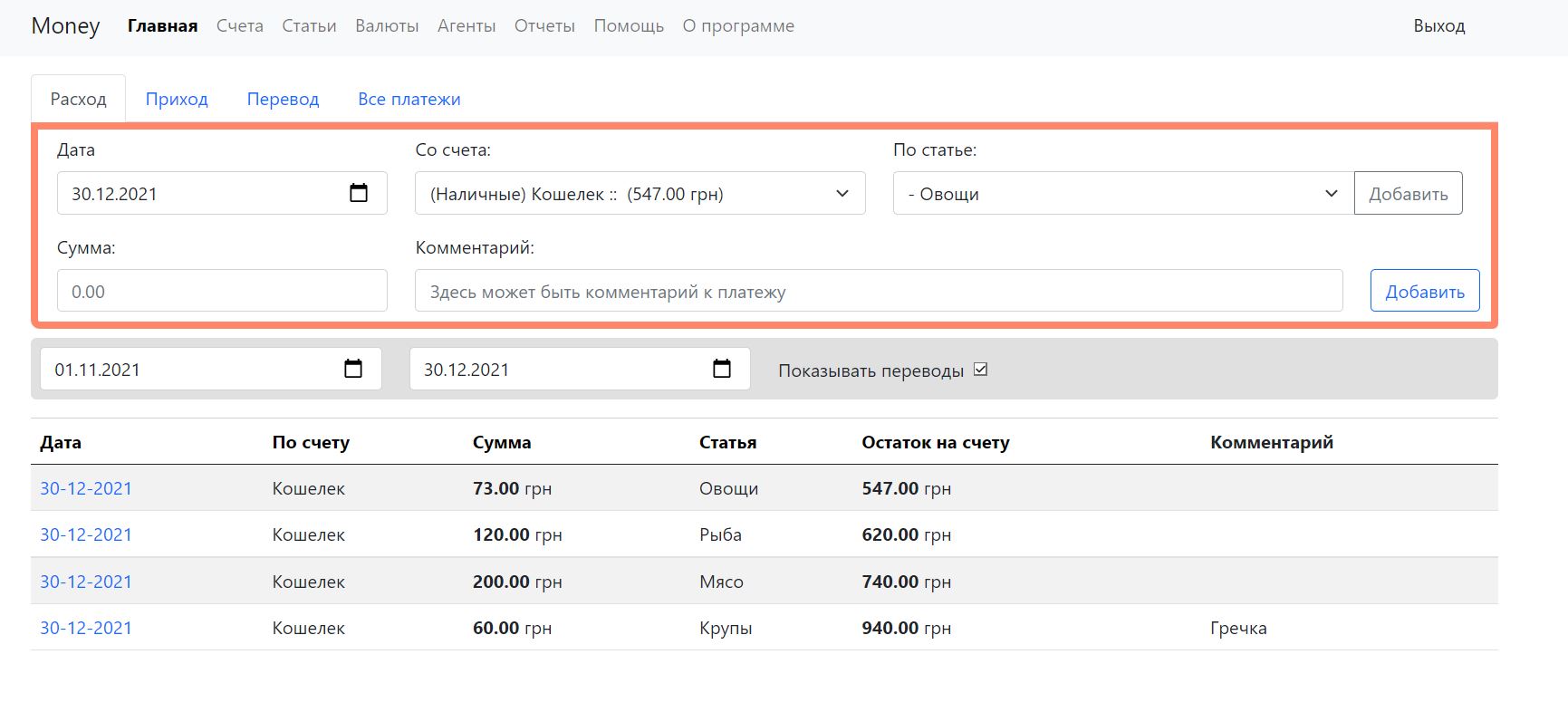Open the Счета menu item
Image resolution: width=1568 pixels, height=712 pixels.
point(239,26)
